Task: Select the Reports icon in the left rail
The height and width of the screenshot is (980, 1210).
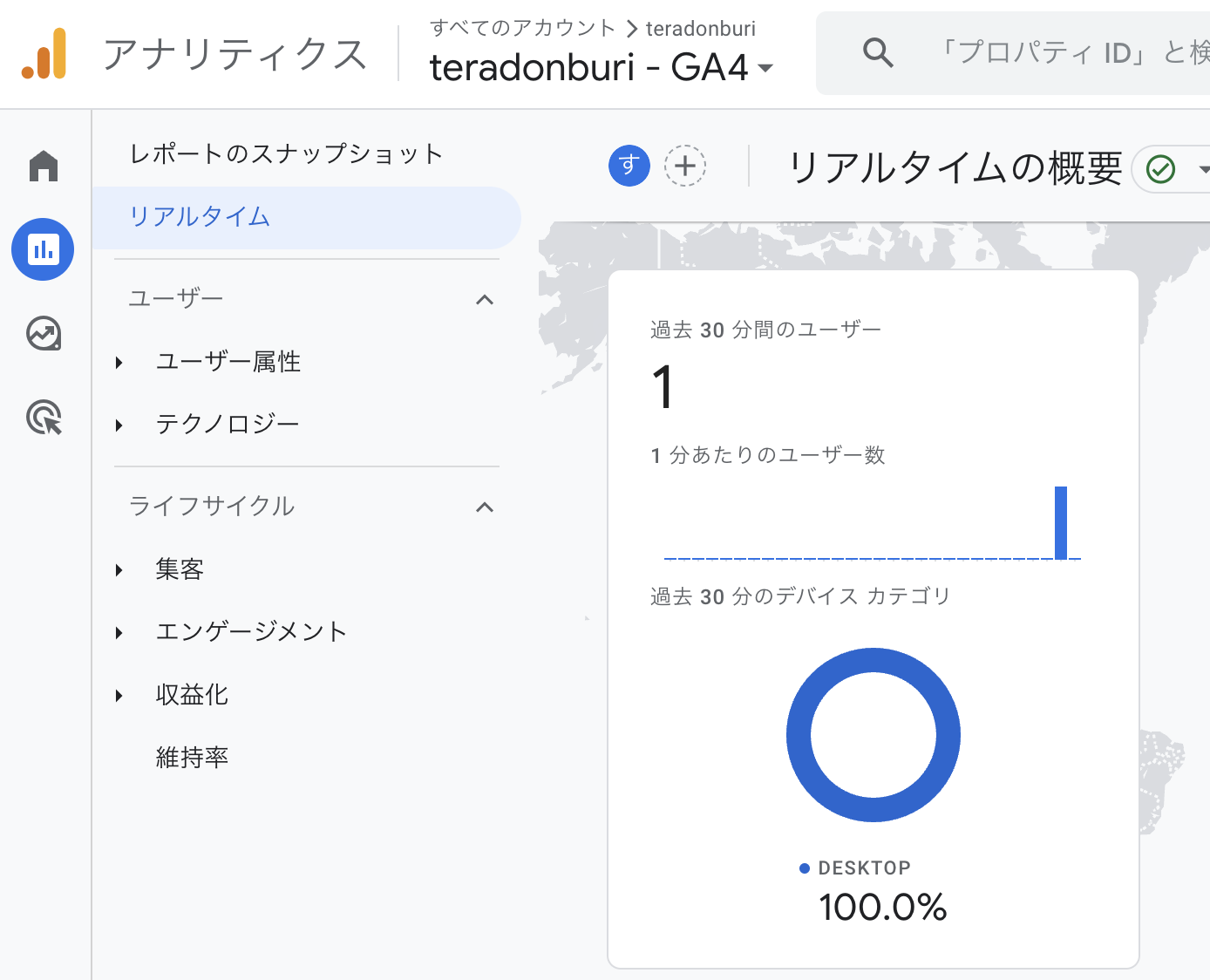Action: (x=43, y=249)
